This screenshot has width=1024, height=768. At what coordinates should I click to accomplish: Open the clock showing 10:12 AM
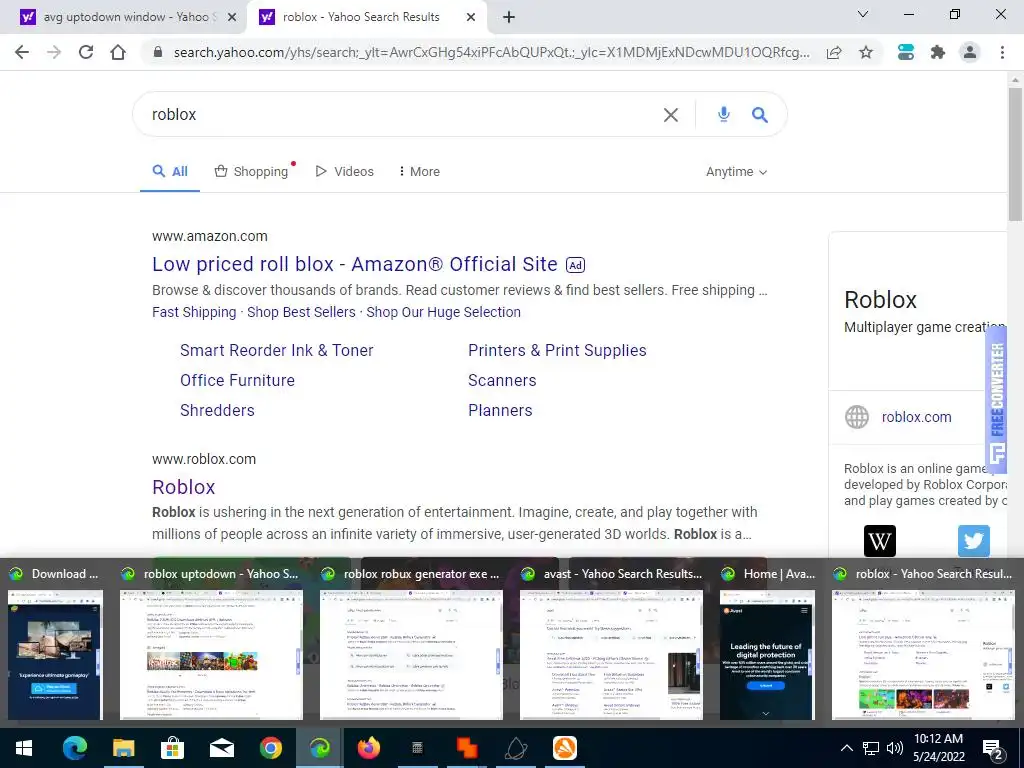tap(938, 748)
